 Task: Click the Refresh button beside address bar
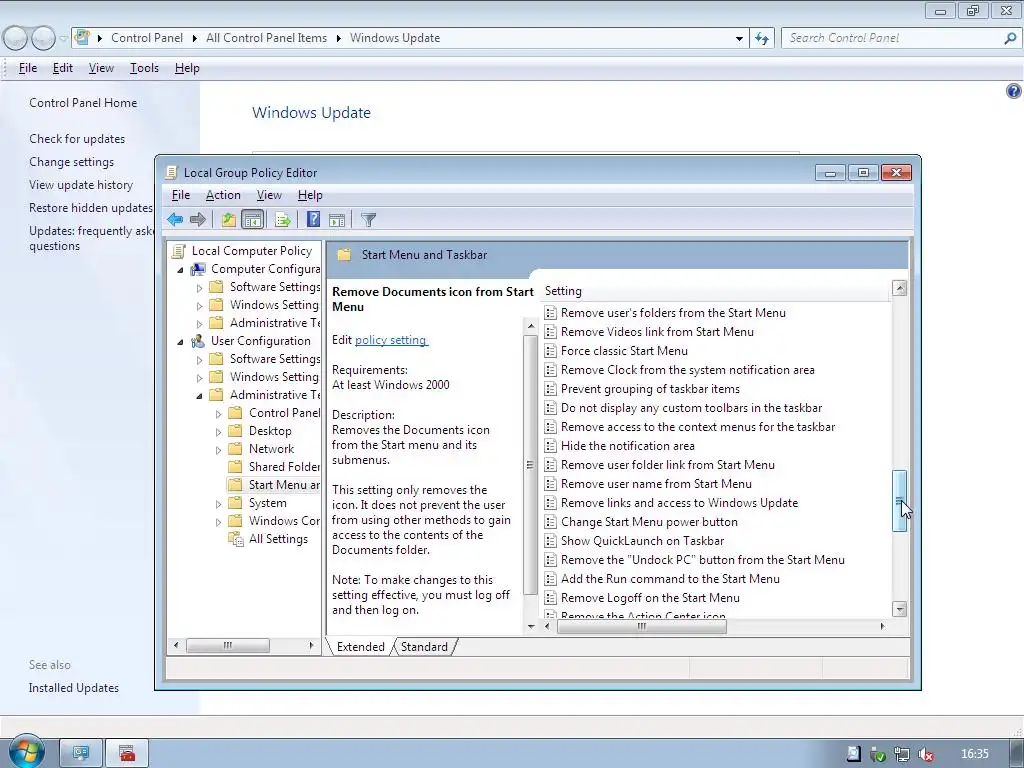pos(762,39)
